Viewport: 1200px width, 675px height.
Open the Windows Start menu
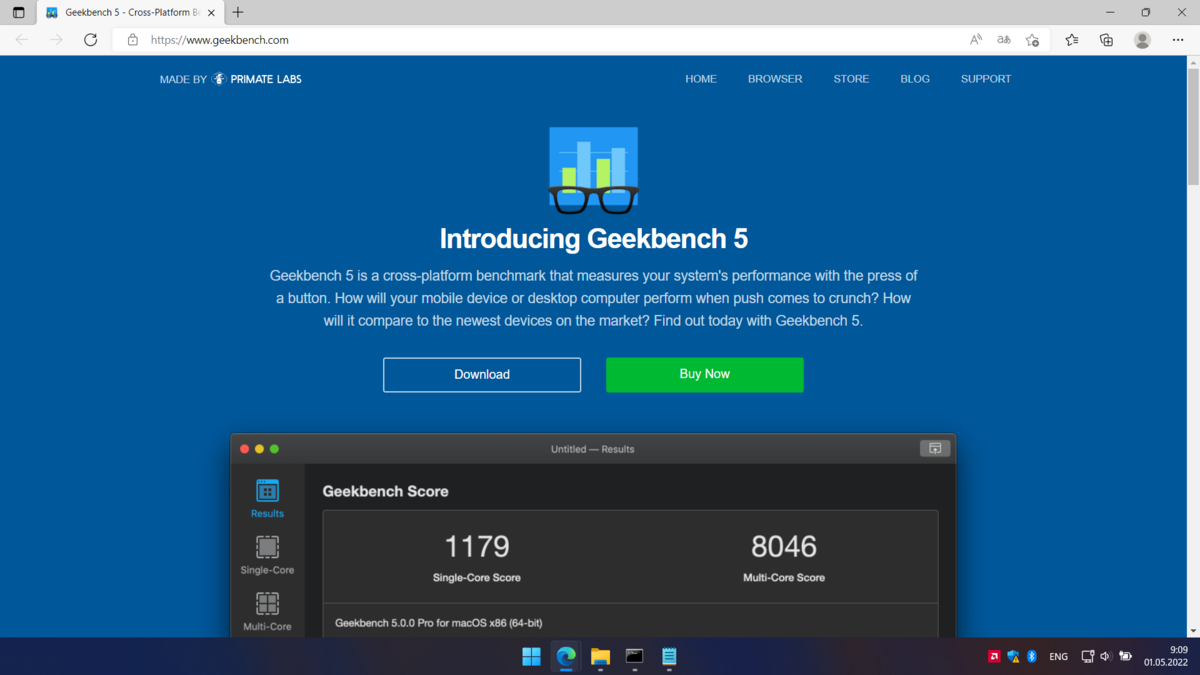pos(531,657)
